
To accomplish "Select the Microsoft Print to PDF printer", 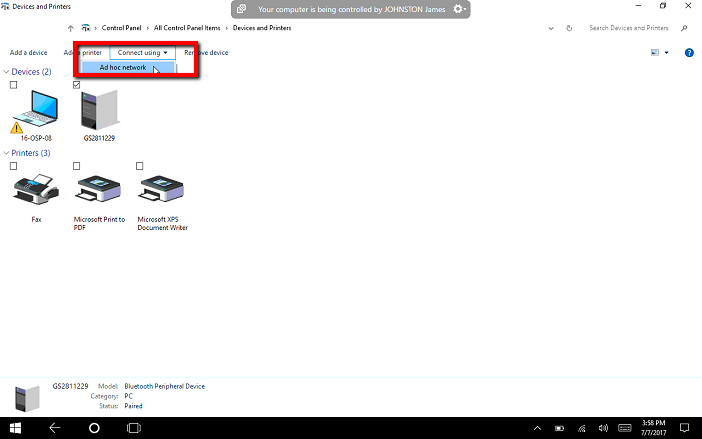I will (x=99, y=190).
